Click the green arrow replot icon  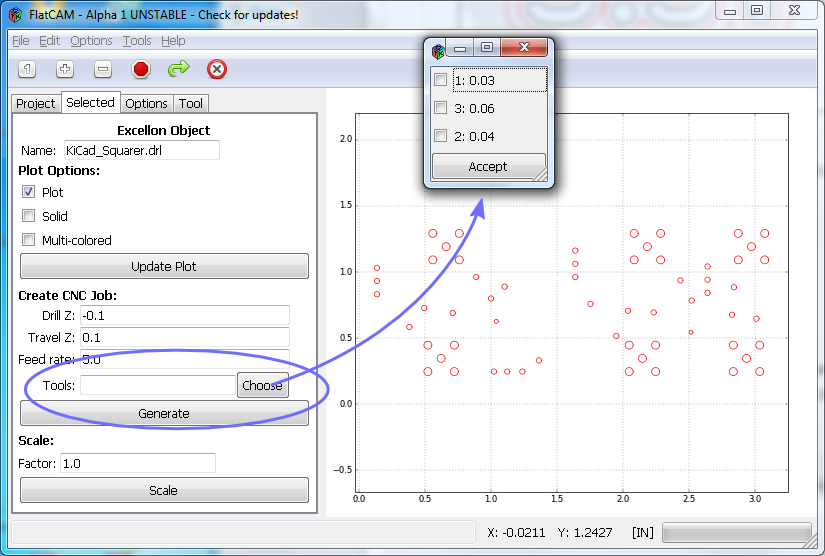click(178, 69)
